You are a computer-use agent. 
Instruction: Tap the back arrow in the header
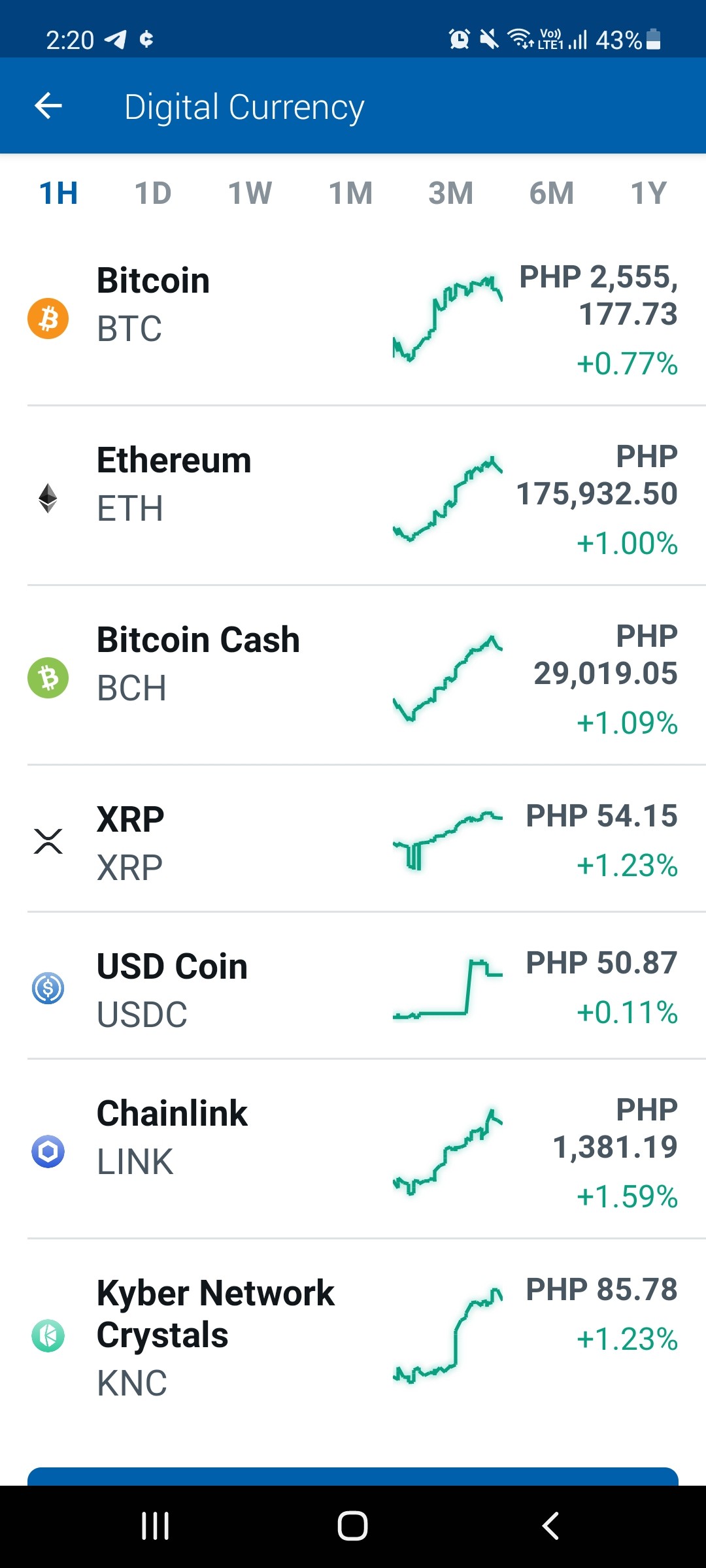[48, 106]
